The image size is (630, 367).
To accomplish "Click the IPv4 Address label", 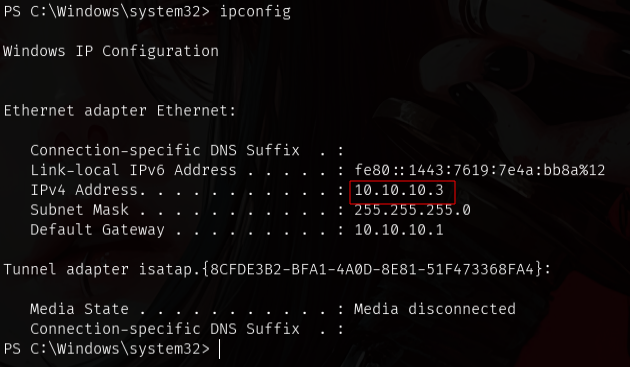I will pyautogui.click(x=88, y=190).
